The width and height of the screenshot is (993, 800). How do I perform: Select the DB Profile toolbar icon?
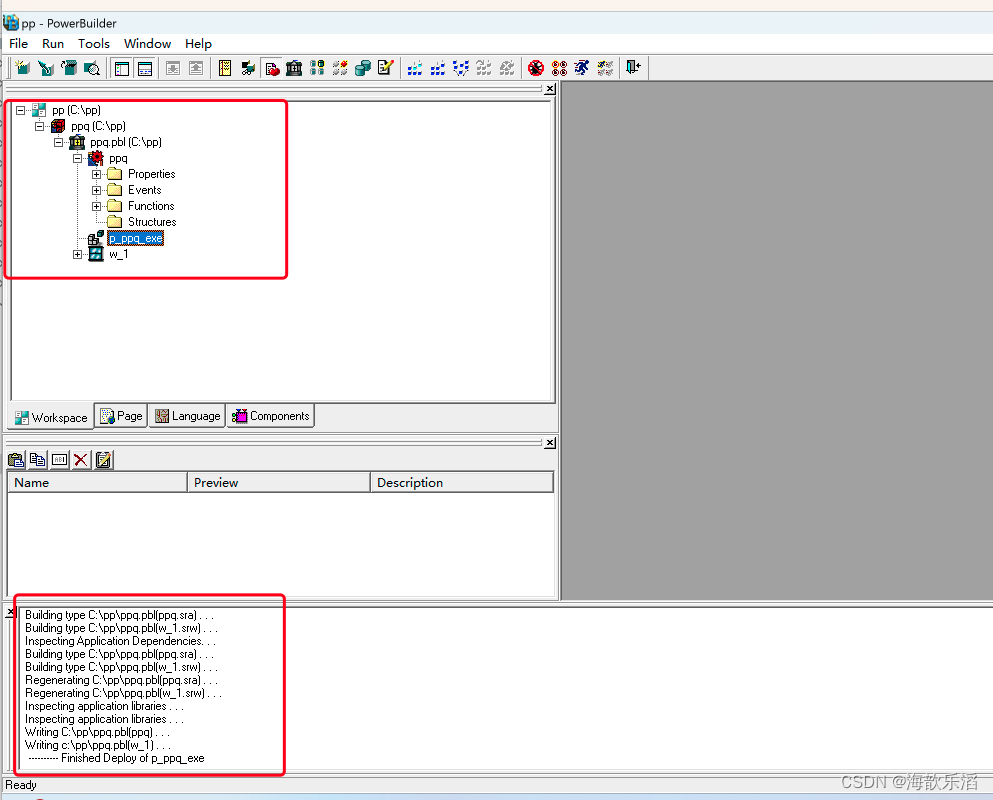tap(317, 68)
